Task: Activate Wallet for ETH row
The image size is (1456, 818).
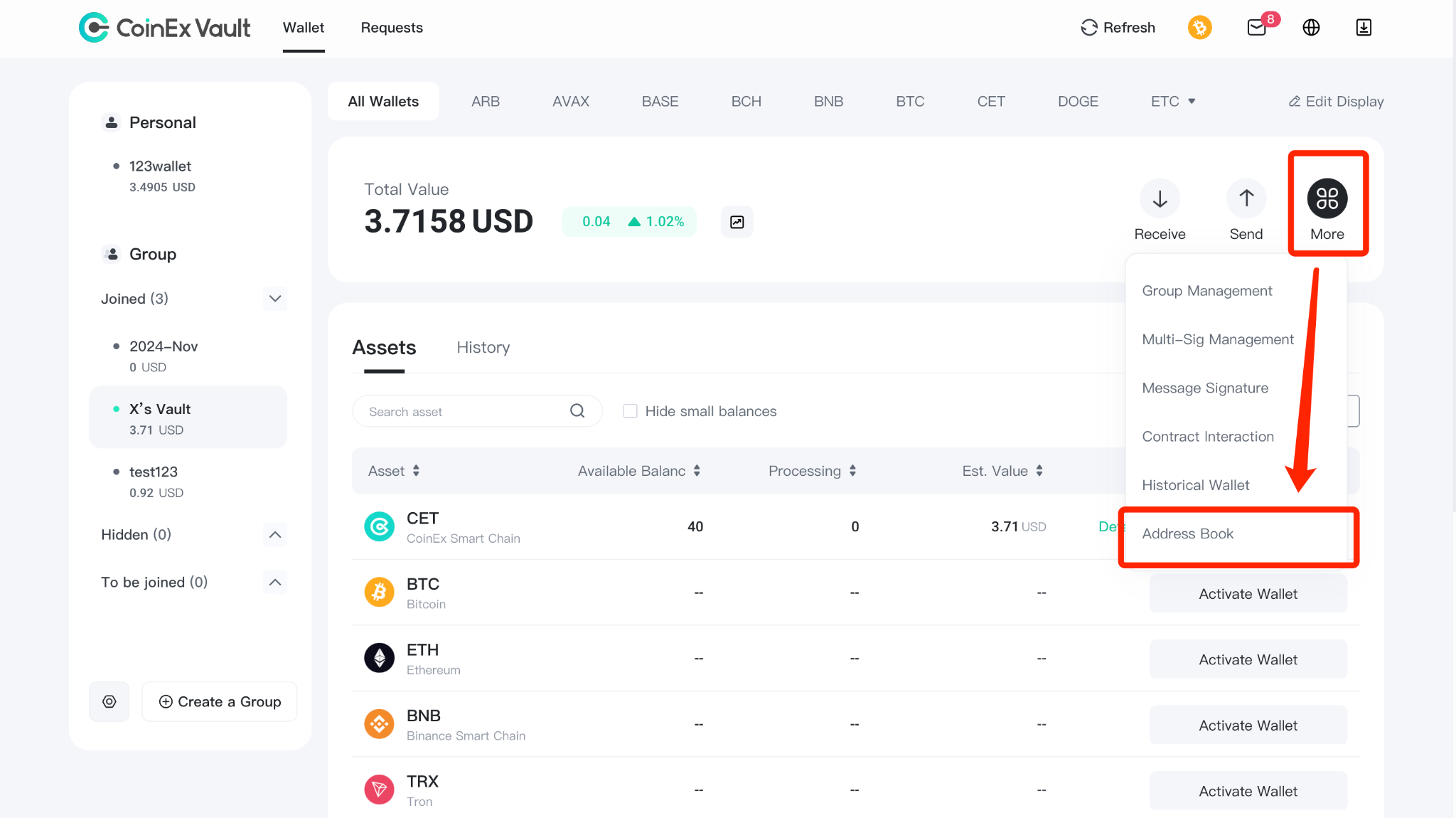Action: [x=1248, y=659]
